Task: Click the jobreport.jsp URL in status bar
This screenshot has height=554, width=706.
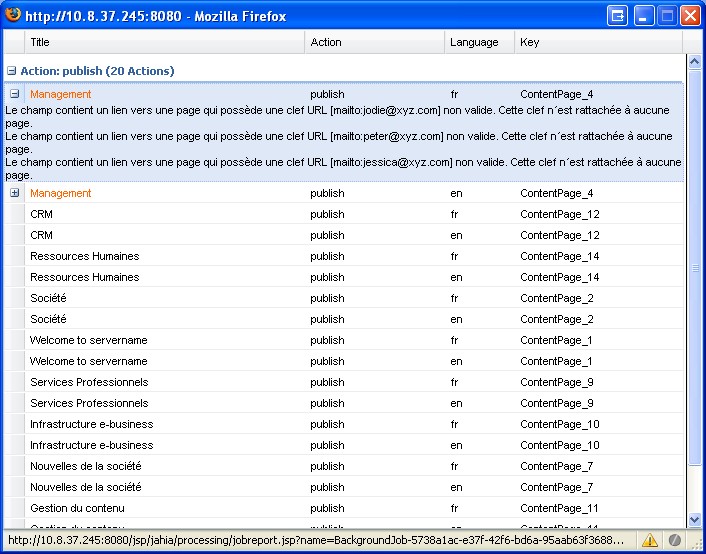Action: pyautogui.click(x=316, y=540)
